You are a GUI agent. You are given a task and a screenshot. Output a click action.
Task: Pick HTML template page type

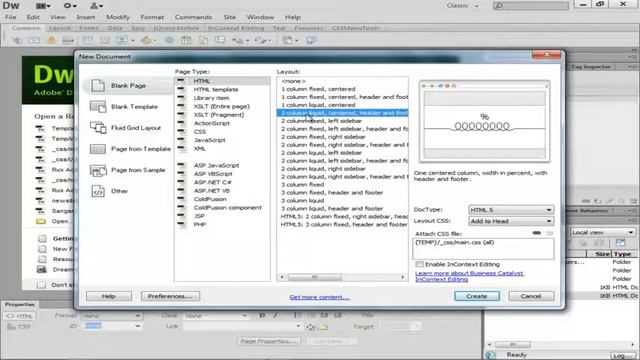pyautogui.click(x=216, y=89)
